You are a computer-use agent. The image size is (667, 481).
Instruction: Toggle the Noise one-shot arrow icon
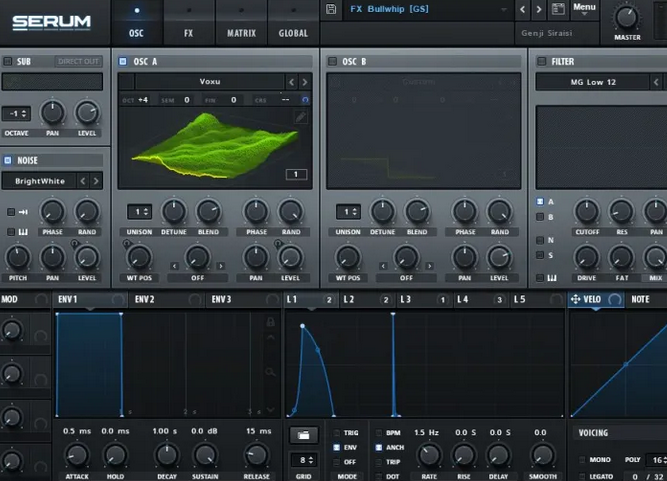click(23, 212)
